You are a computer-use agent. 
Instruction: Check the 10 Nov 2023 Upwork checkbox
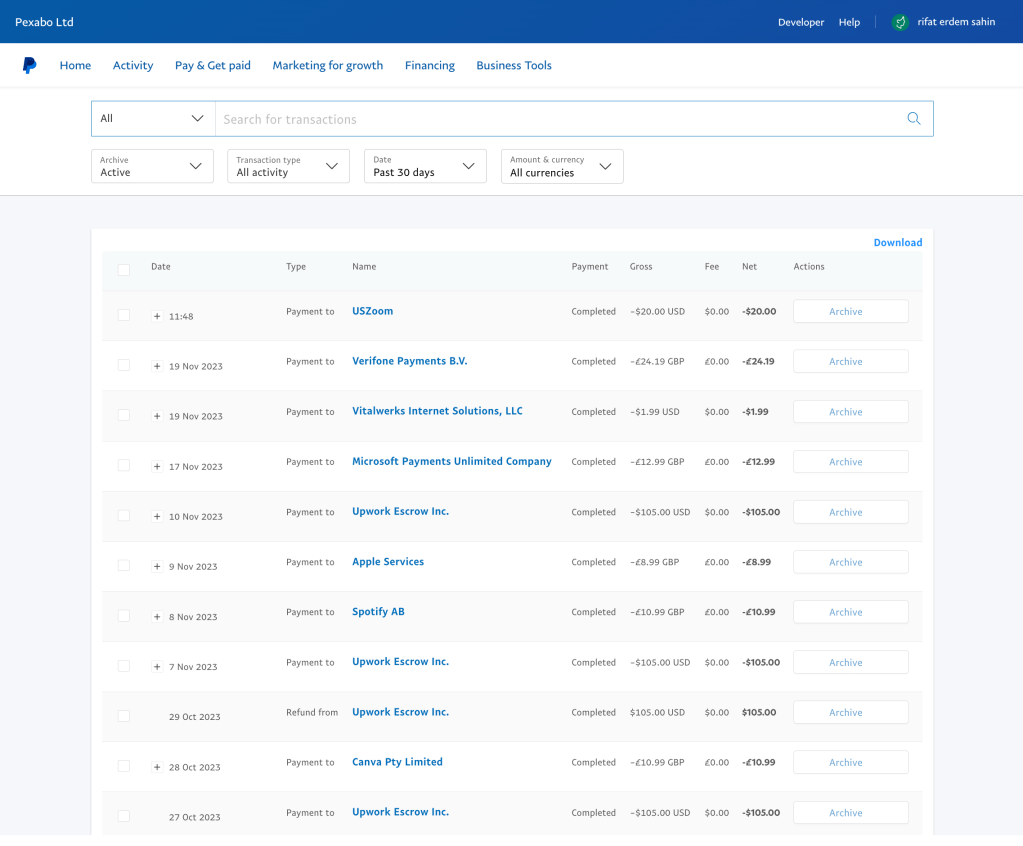[123, 515]
